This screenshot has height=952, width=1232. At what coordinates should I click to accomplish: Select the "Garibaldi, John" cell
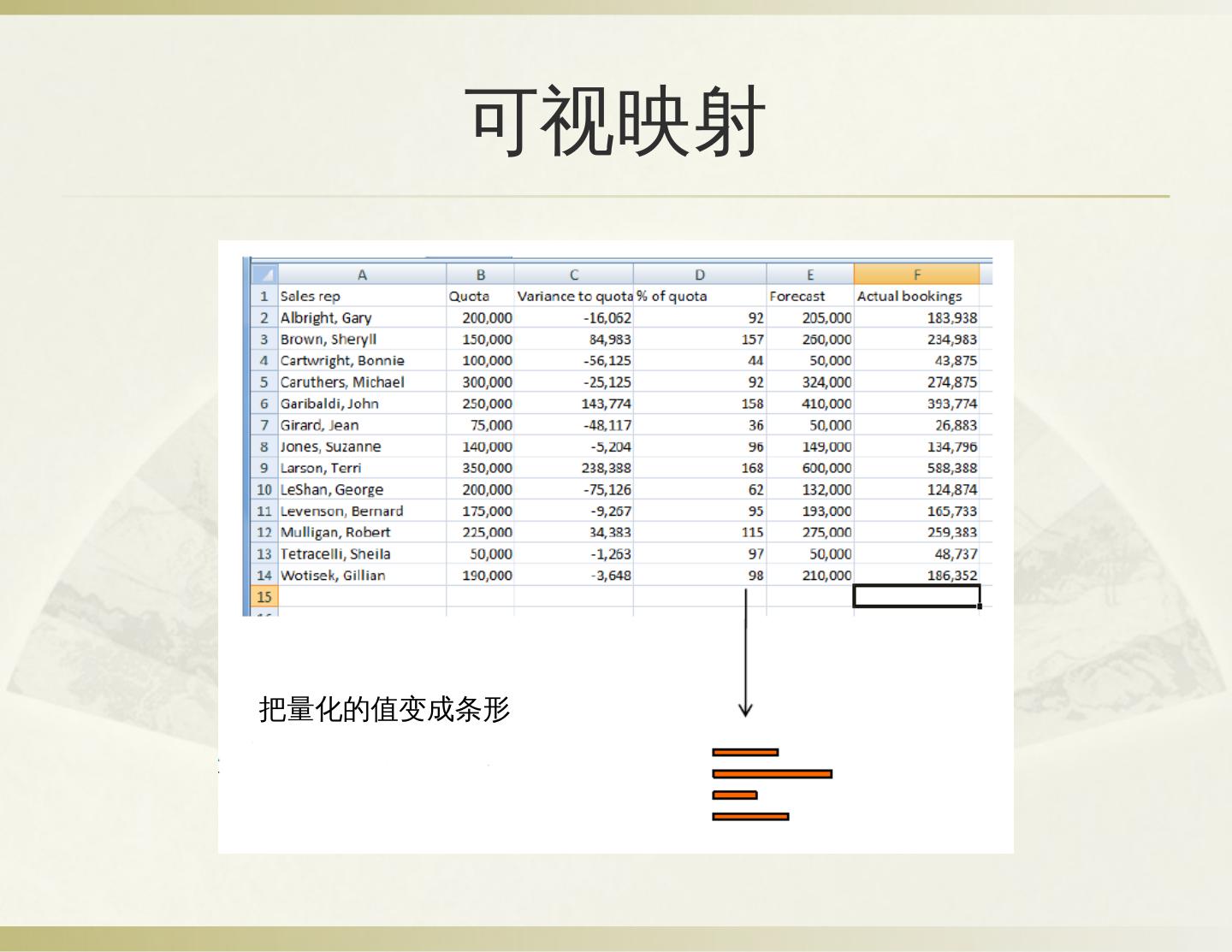point(362,404)
